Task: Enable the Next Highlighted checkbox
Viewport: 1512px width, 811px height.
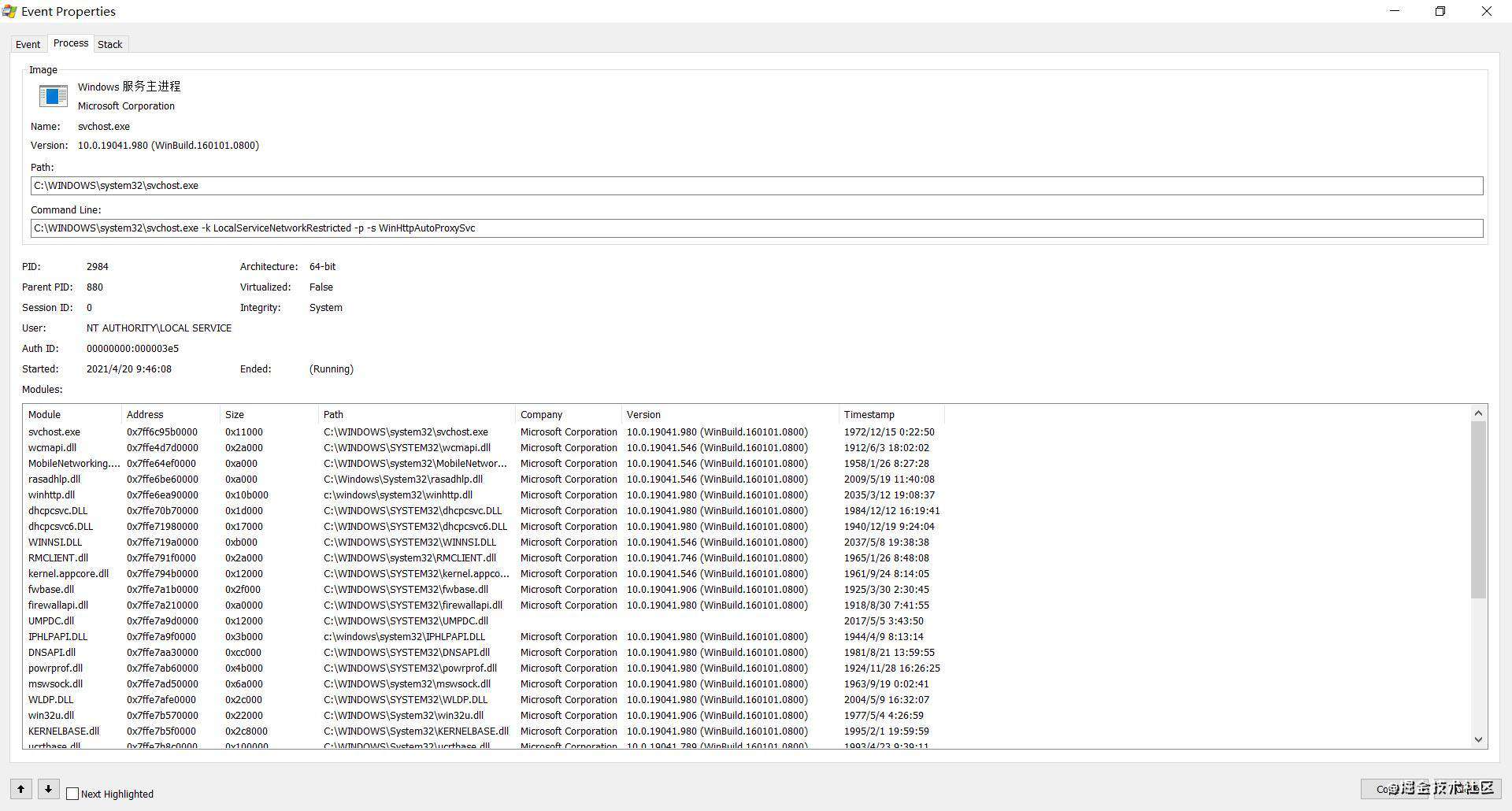Action: pyautogui.click(x=72, y=794)
